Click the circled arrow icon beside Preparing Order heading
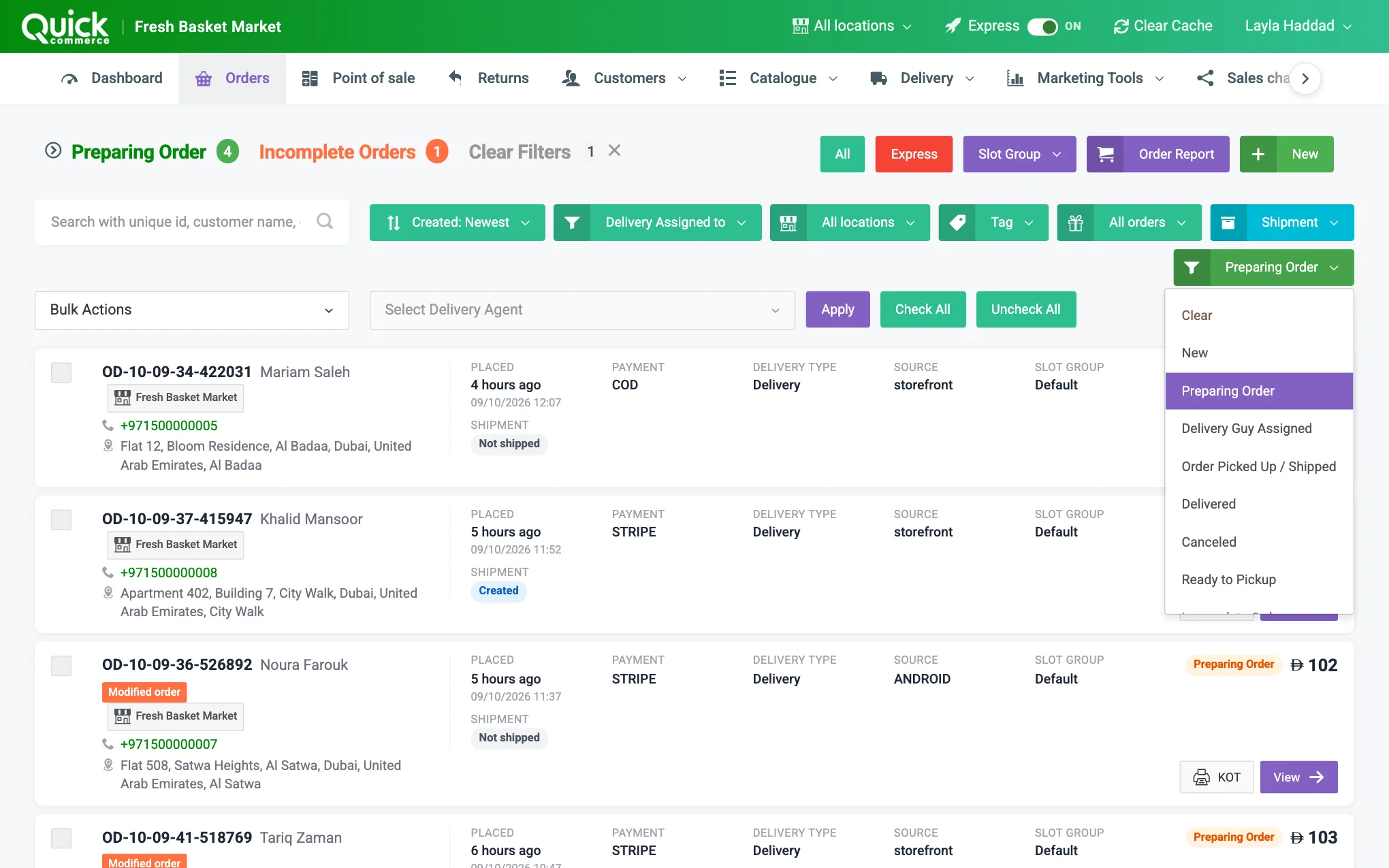The width and height of the screenshot is (1389, 868). [x=53, y=150]
